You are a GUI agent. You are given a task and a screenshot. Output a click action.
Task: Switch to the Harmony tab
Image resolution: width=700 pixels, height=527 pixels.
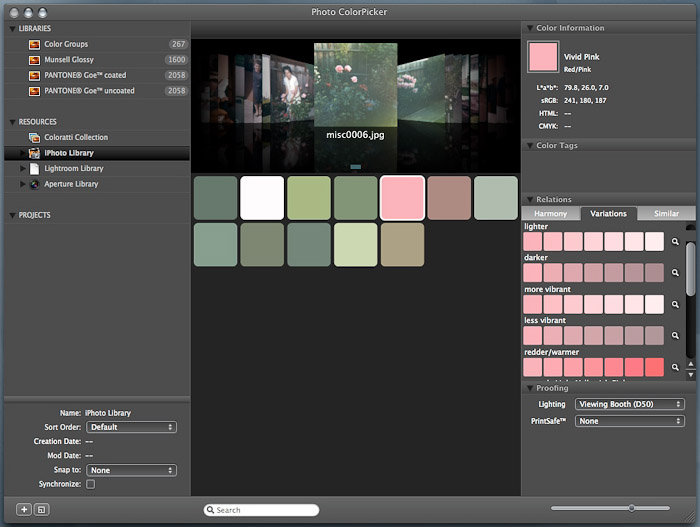point(550,213)
